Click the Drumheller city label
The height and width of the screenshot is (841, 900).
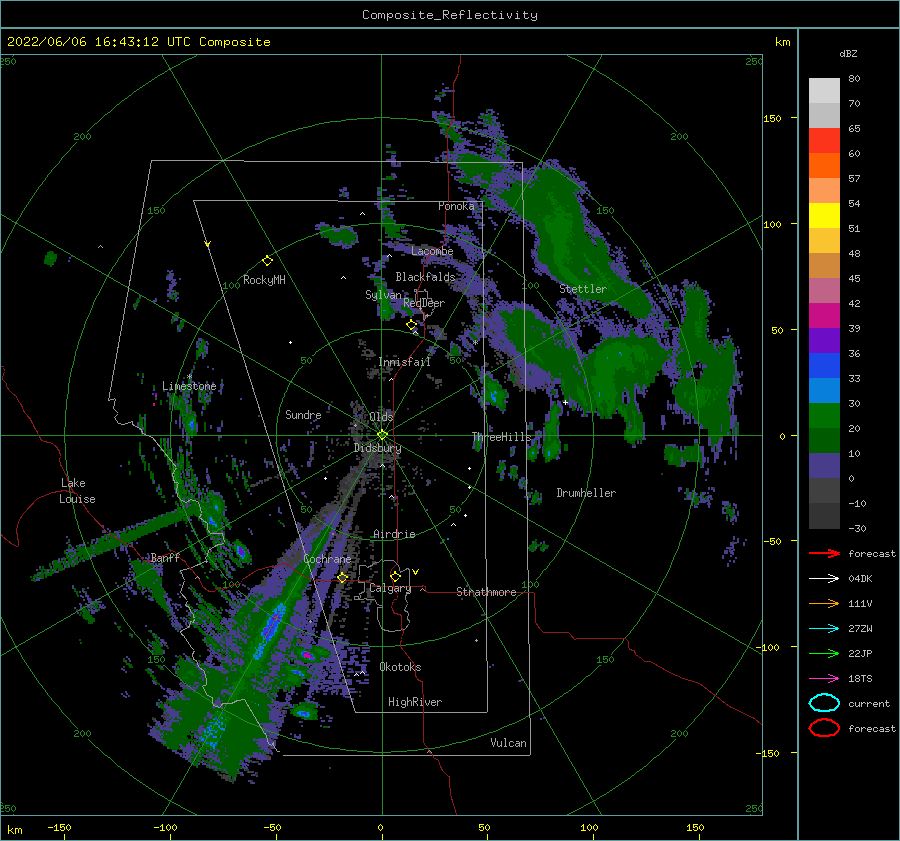pos(586,493)
